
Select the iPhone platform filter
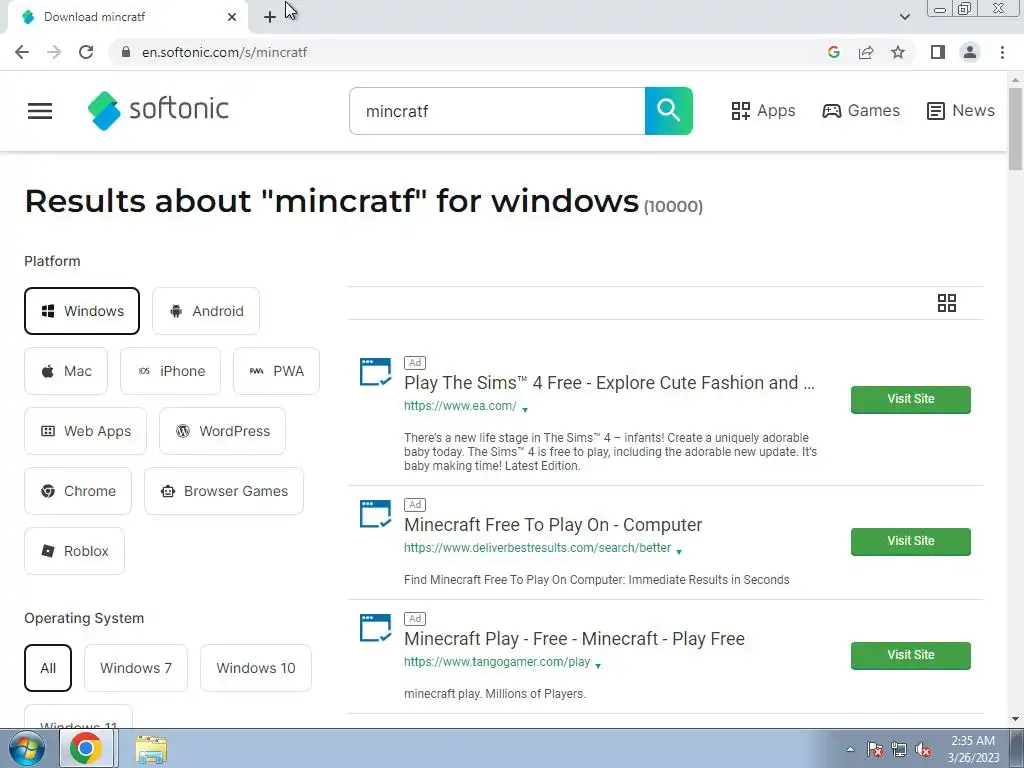tap(170, 371)
